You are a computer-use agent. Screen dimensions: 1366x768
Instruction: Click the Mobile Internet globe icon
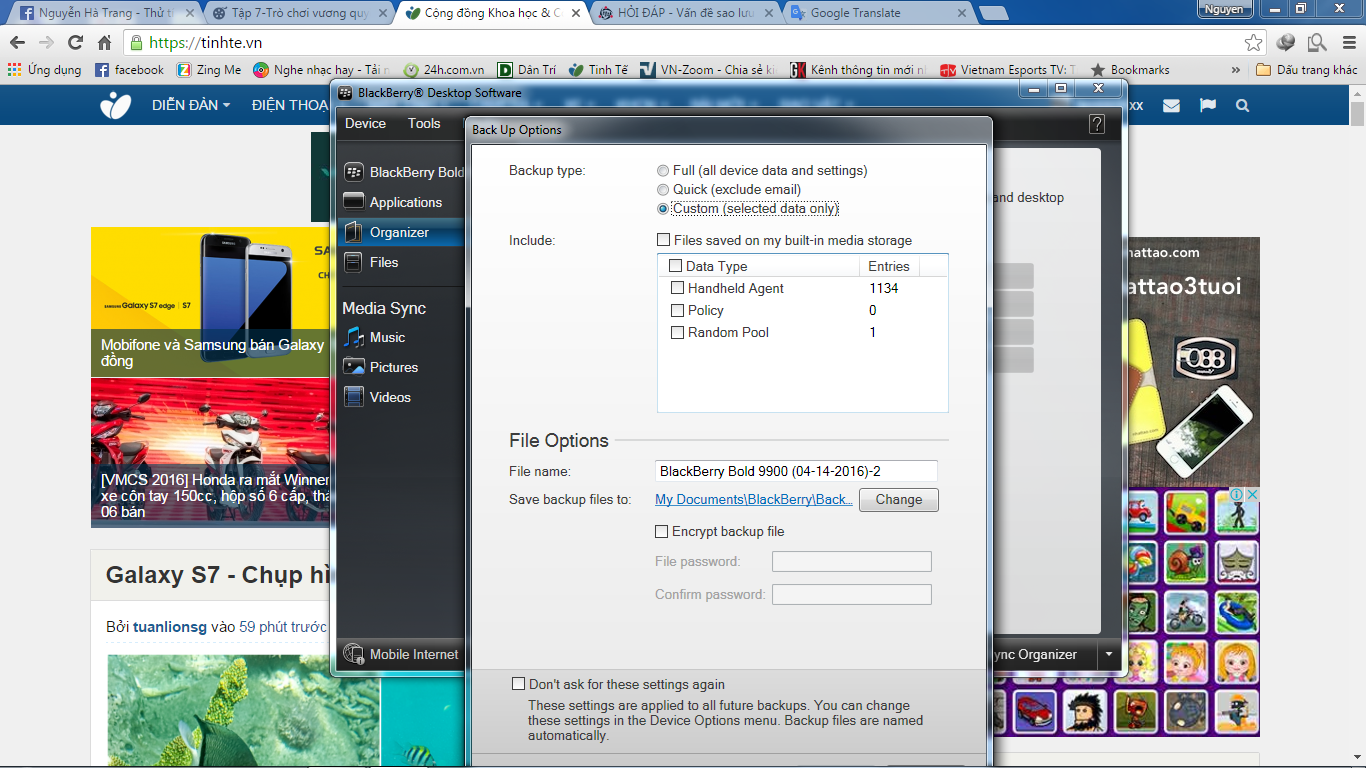tap(353, 654)
